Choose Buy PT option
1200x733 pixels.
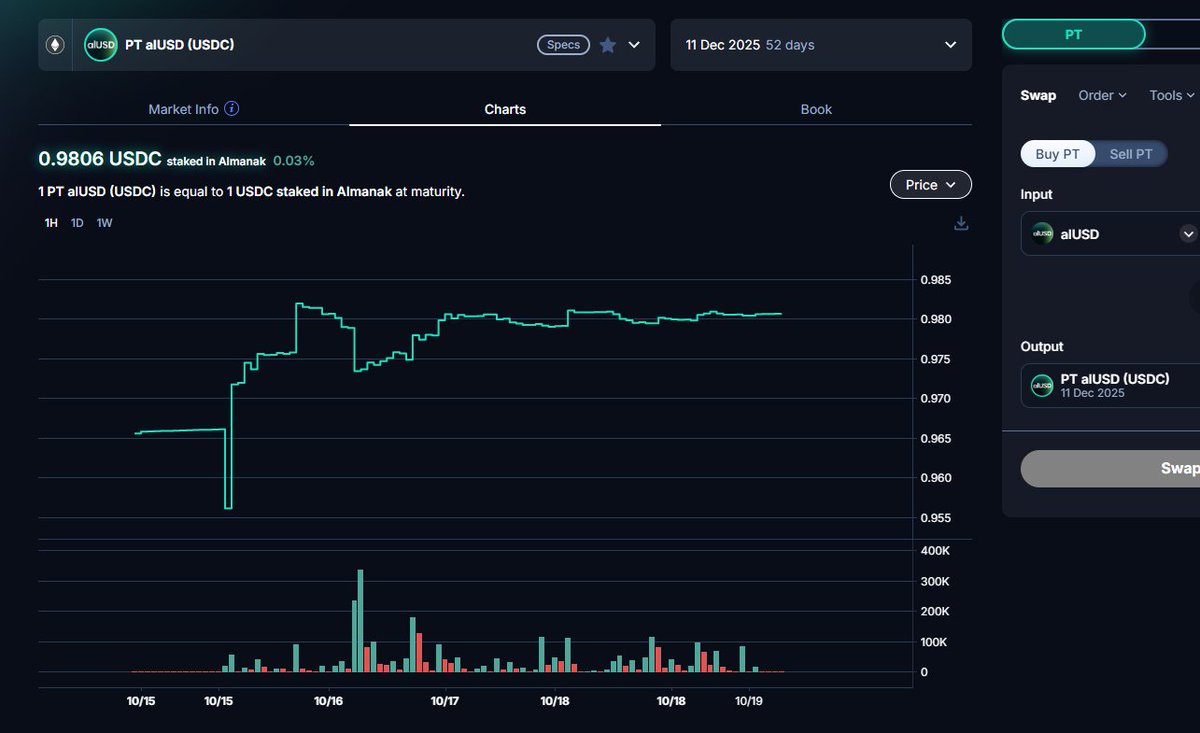pyautogui.click(x=1058, y=154)
